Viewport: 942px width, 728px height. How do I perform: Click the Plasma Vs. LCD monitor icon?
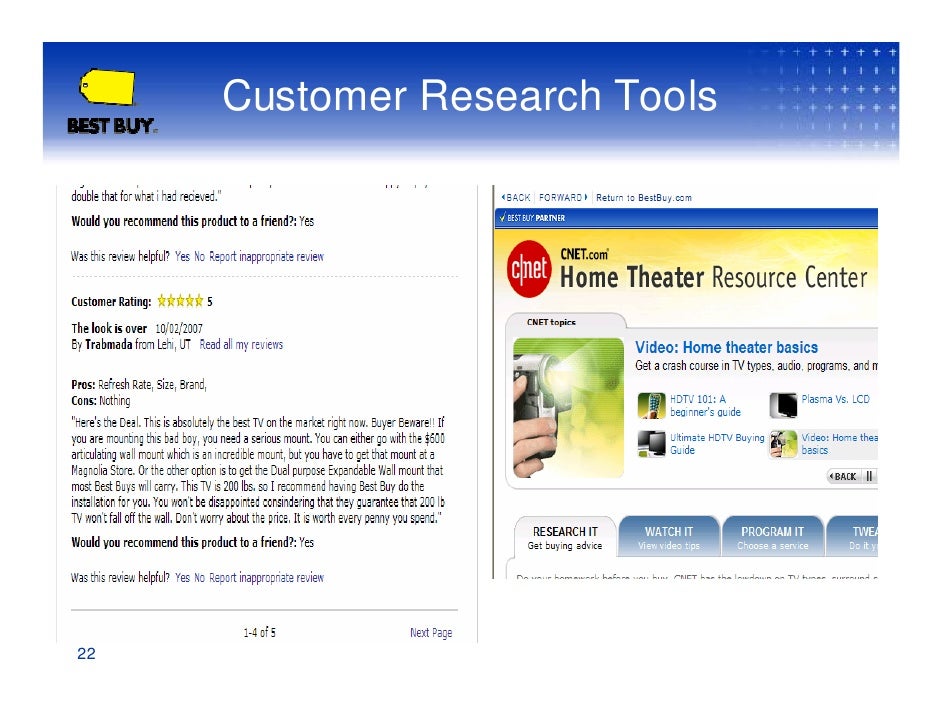coord(783,405)
